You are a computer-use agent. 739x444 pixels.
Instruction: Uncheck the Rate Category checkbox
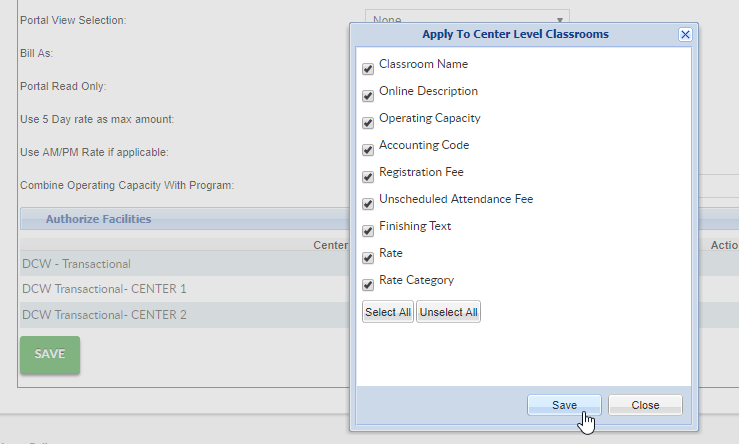tap(368, 285)
